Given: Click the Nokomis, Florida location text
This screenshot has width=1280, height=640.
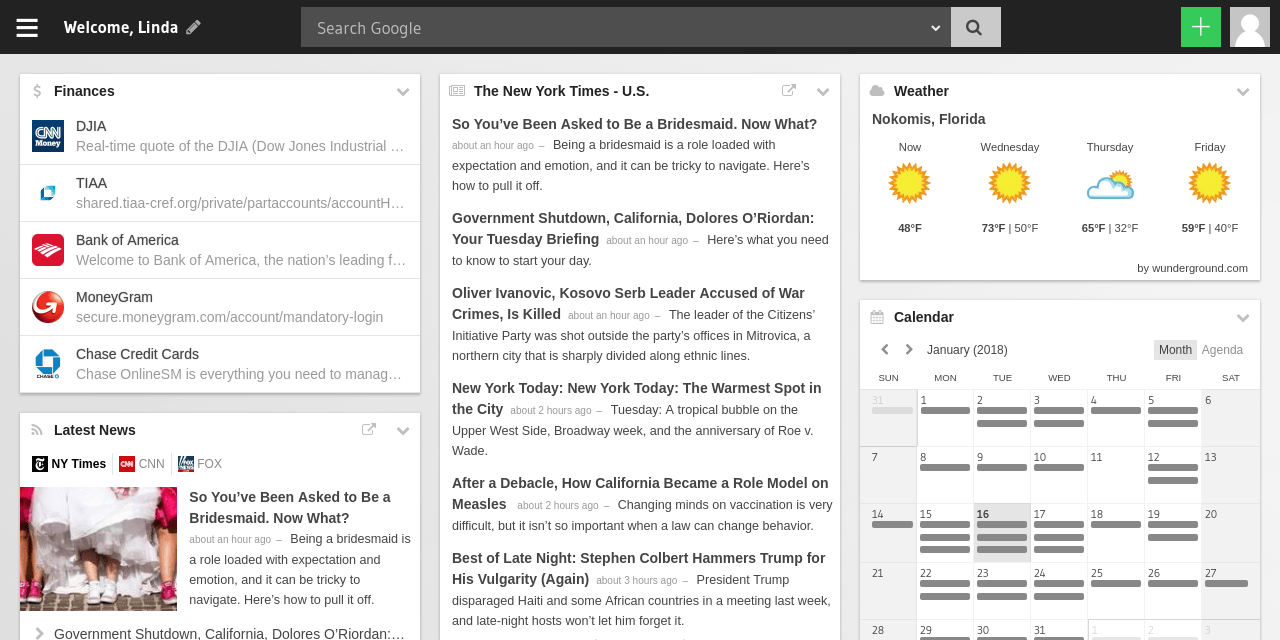Looking at the screenshot, I should 929,119.
